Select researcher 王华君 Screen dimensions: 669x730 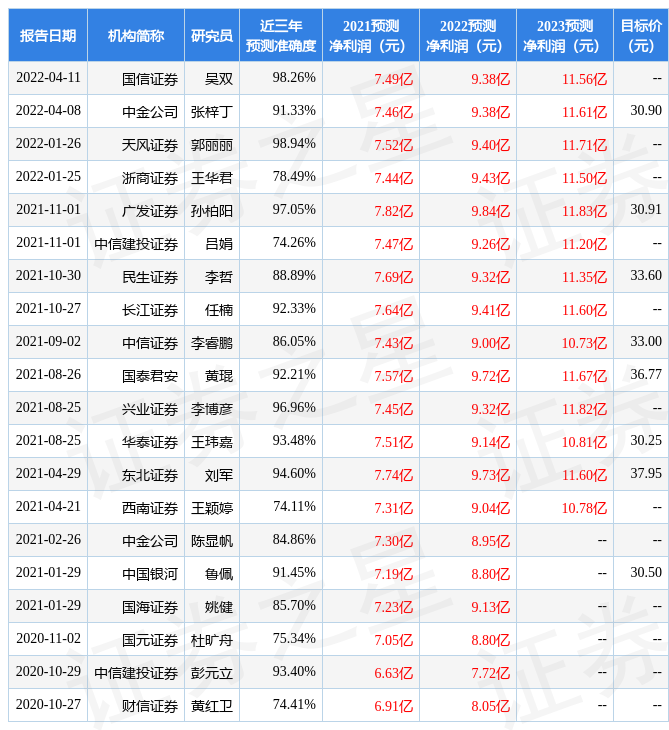(x=212, y=178)
